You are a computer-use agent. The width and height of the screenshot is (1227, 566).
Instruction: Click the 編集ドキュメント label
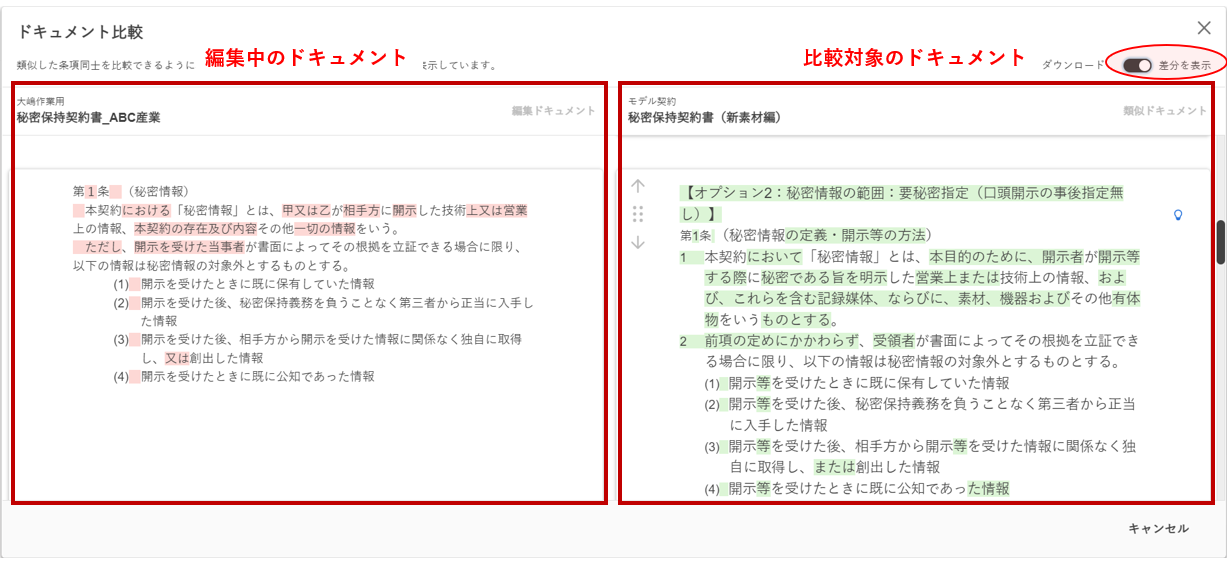553,111
